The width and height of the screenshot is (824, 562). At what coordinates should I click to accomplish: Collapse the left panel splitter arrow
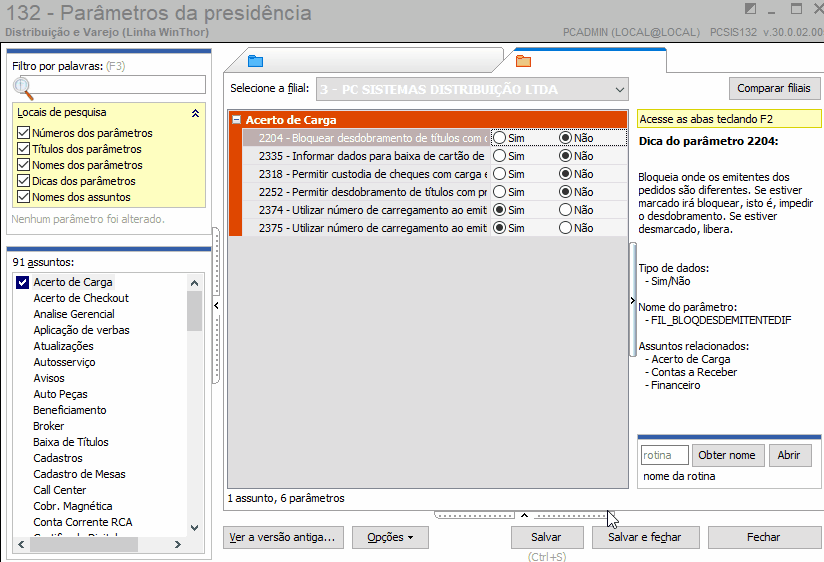point(216,305)
